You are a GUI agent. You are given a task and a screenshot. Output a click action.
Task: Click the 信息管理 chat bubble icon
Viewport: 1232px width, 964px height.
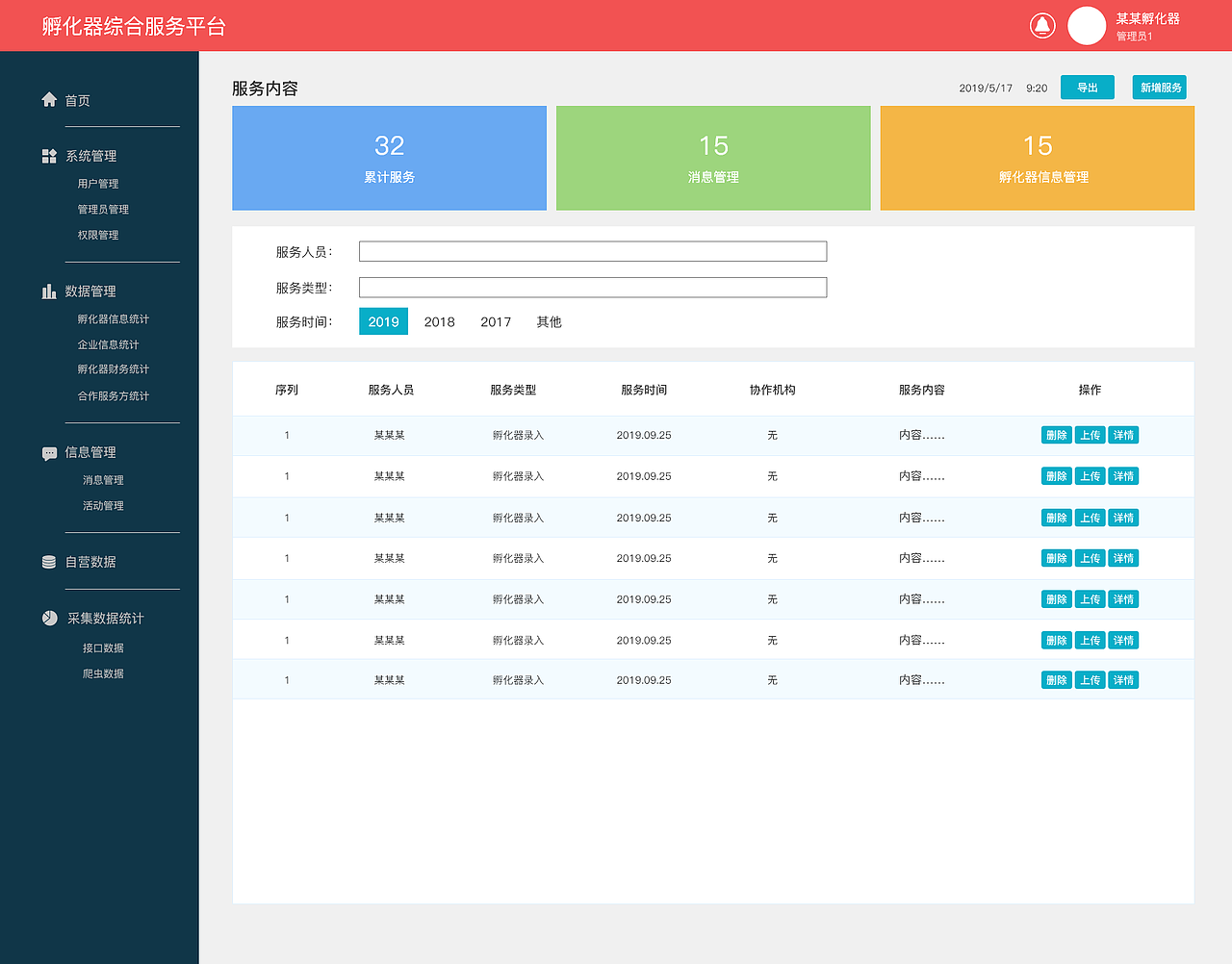point(49,453)
